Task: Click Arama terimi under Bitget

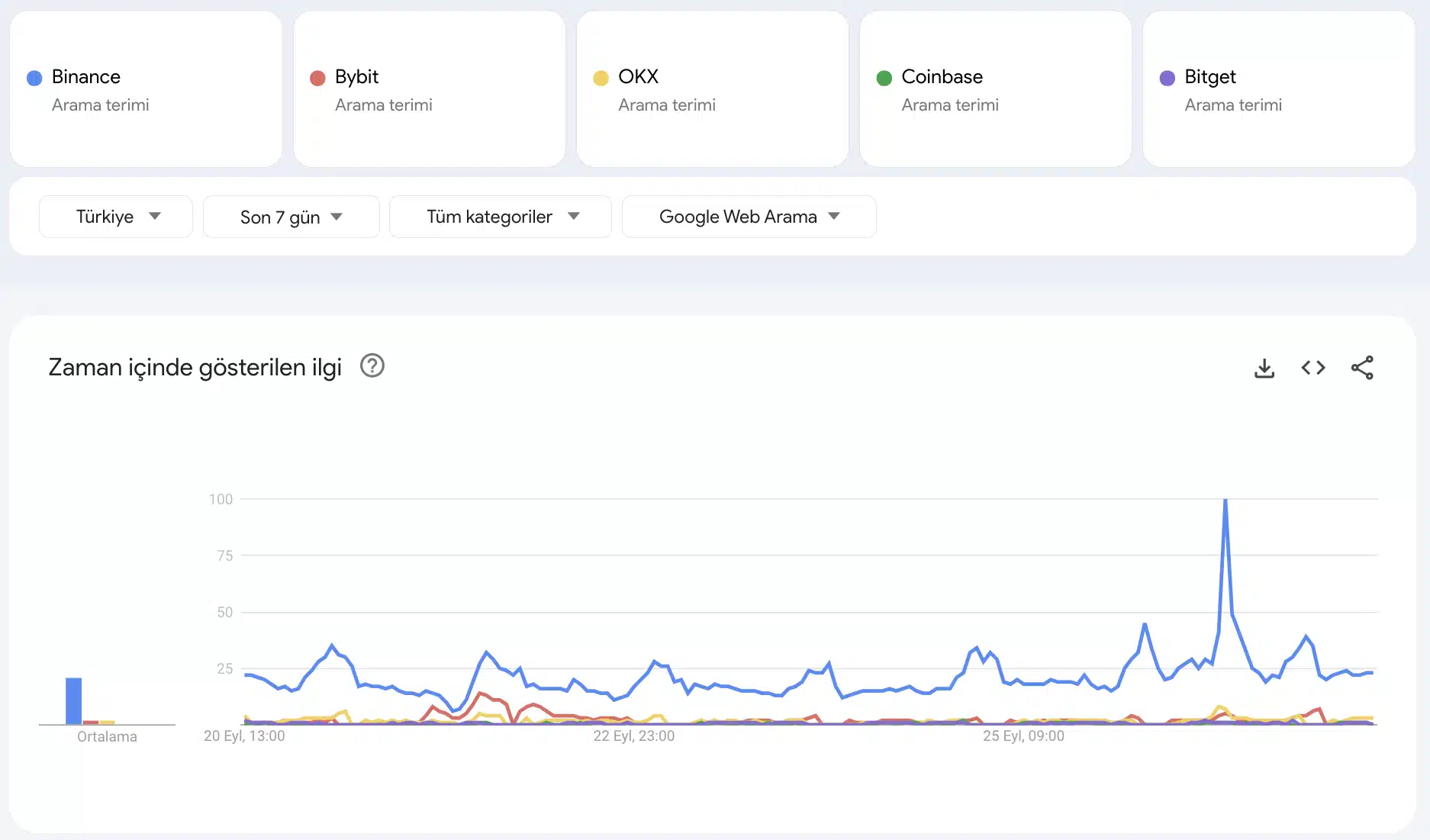Action: 1233,105
